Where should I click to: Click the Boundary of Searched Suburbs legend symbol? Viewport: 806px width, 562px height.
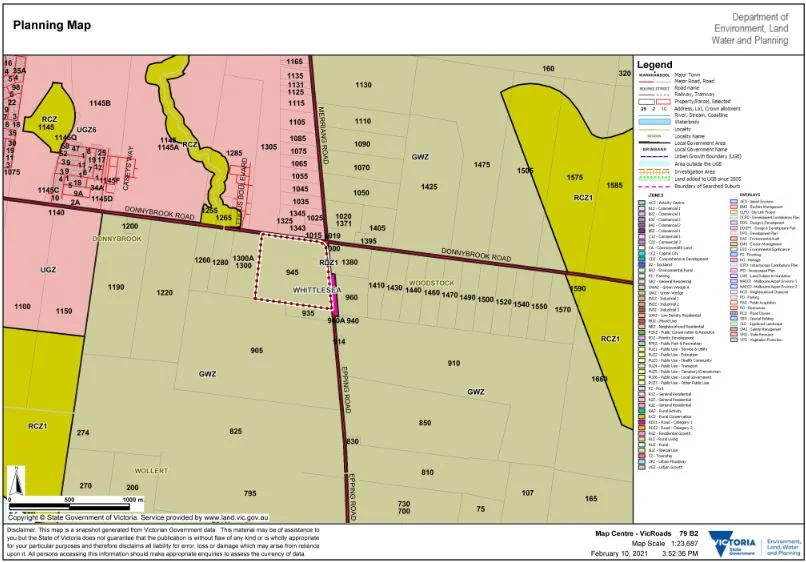656,184
